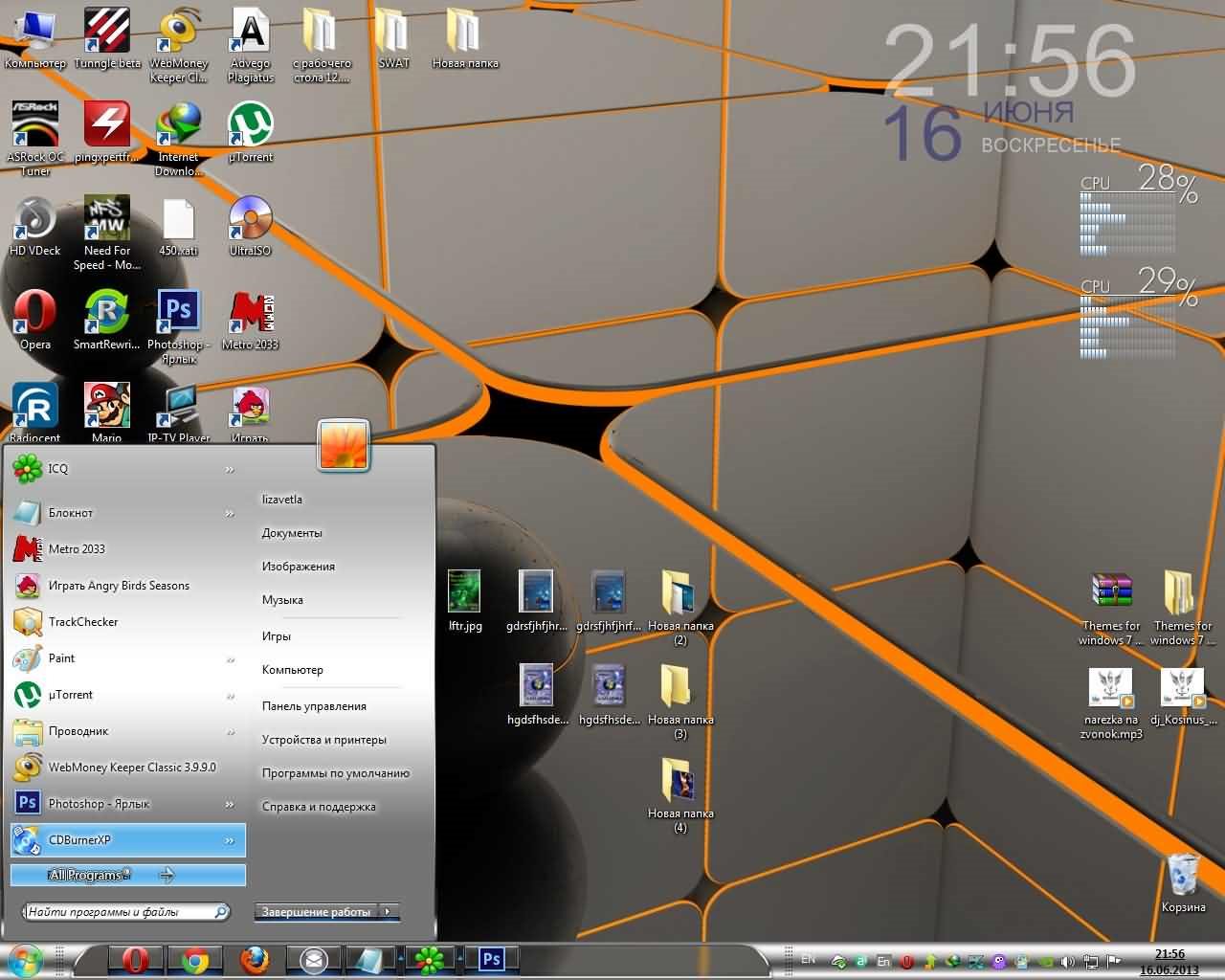Select TrackChecker in the Start menu list
This screenshot has width=1225, height=980.
tap(83, 622)
